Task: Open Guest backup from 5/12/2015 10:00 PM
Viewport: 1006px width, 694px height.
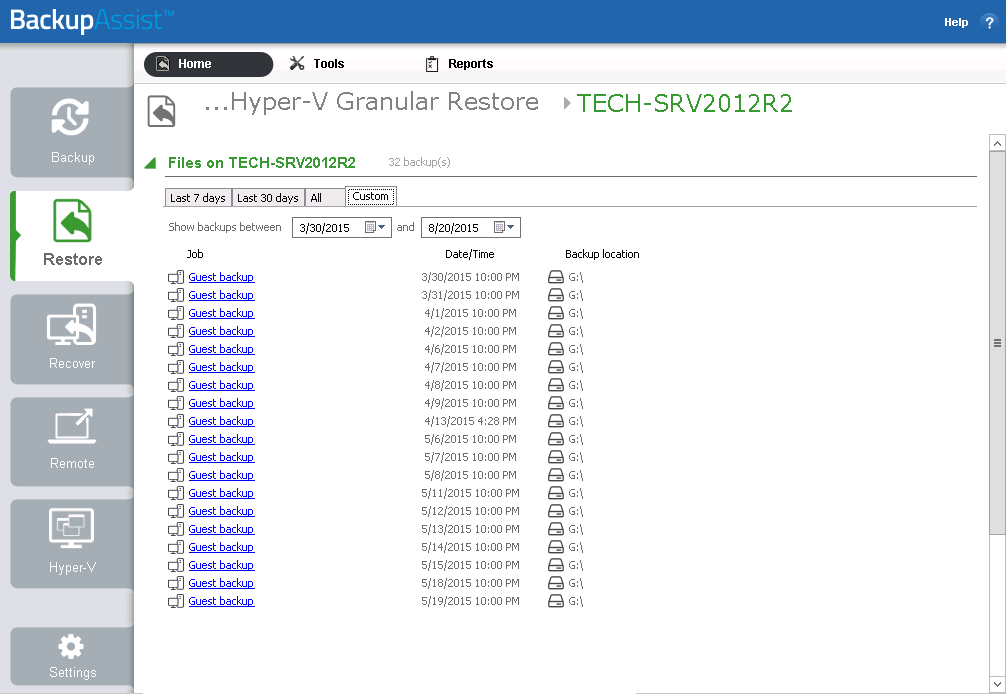Action: (x=221, y=511)
